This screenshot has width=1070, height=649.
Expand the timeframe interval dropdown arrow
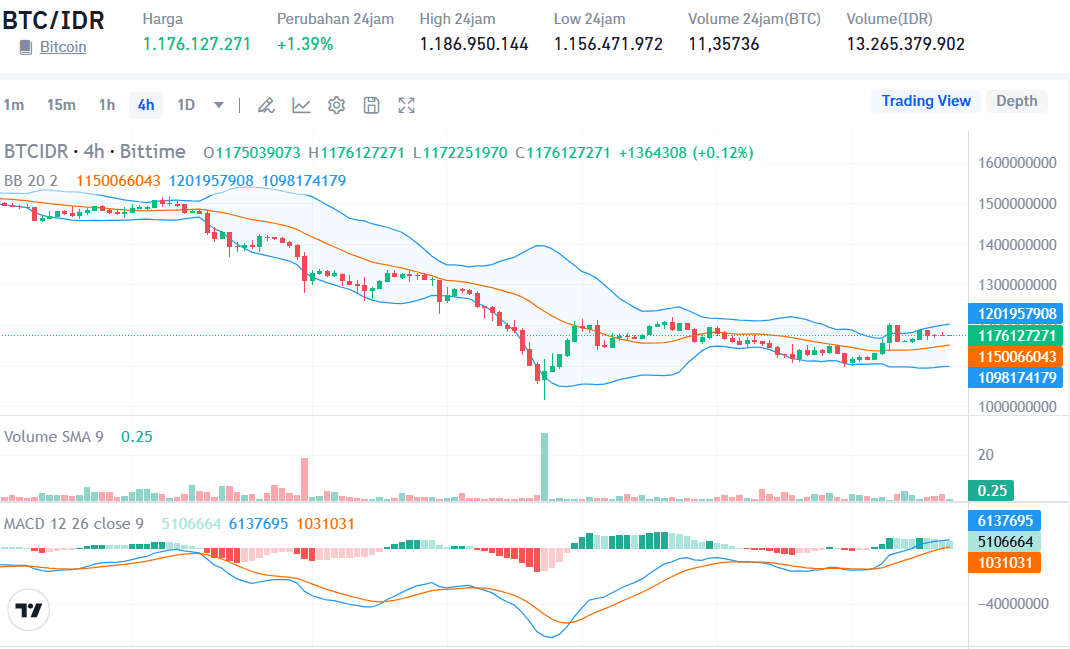tap(216, 104)
